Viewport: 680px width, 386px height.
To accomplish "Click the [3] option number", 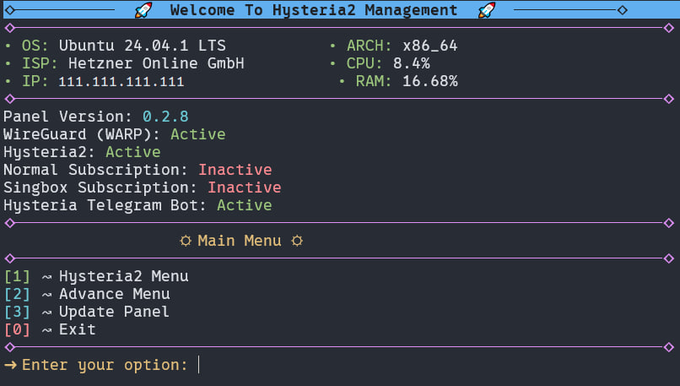I will tap(17, 312).
